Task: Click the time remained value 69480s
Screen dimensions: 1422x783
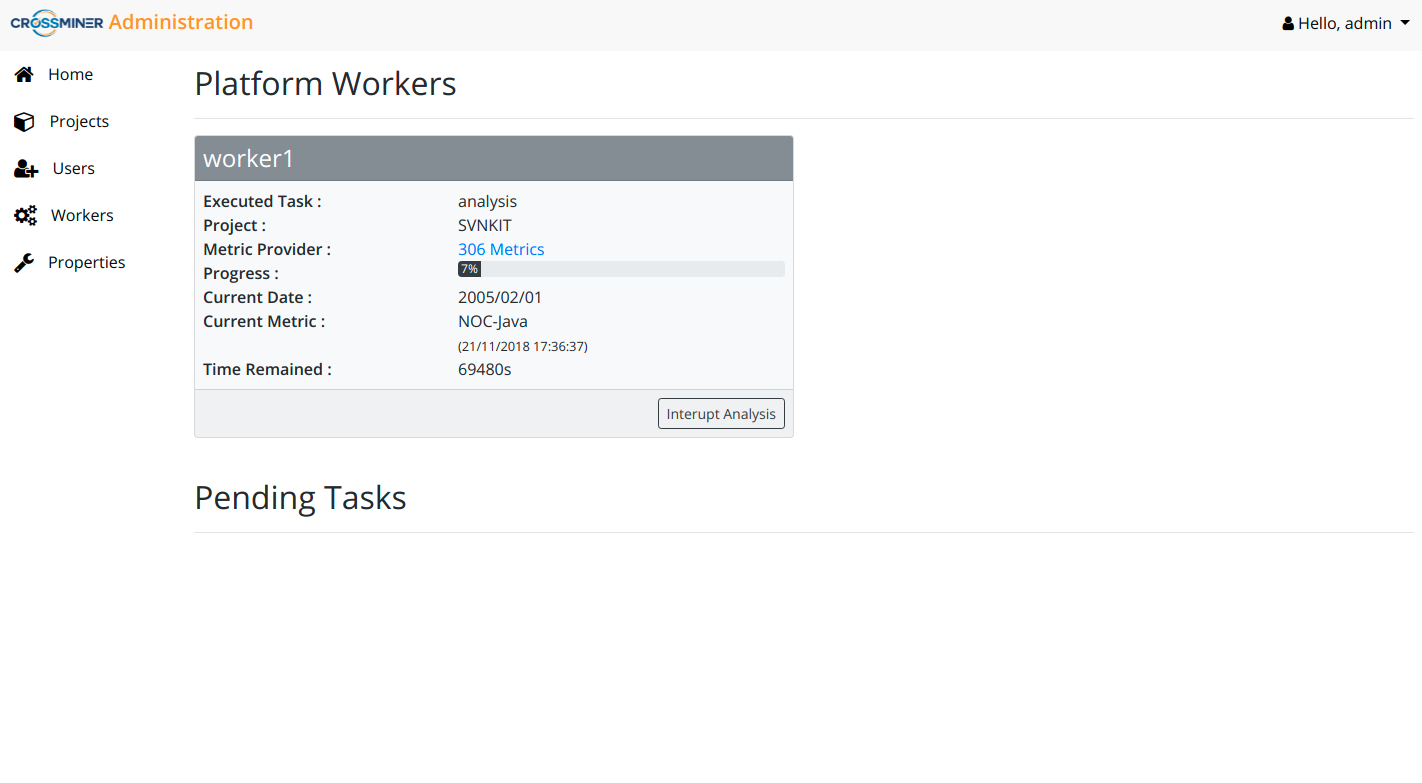Action: pyautogui.click(x=485, y=369)
